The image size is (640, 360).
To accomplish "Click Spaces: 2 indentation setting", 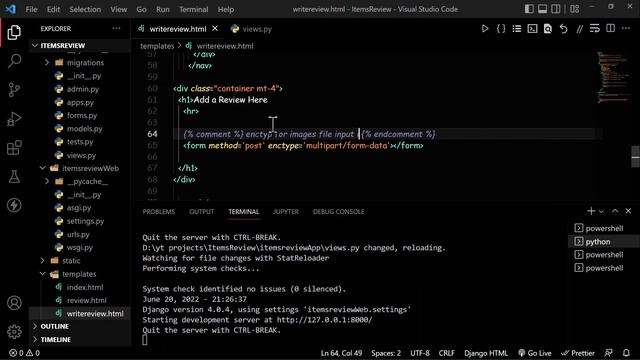I will point(386,353).
